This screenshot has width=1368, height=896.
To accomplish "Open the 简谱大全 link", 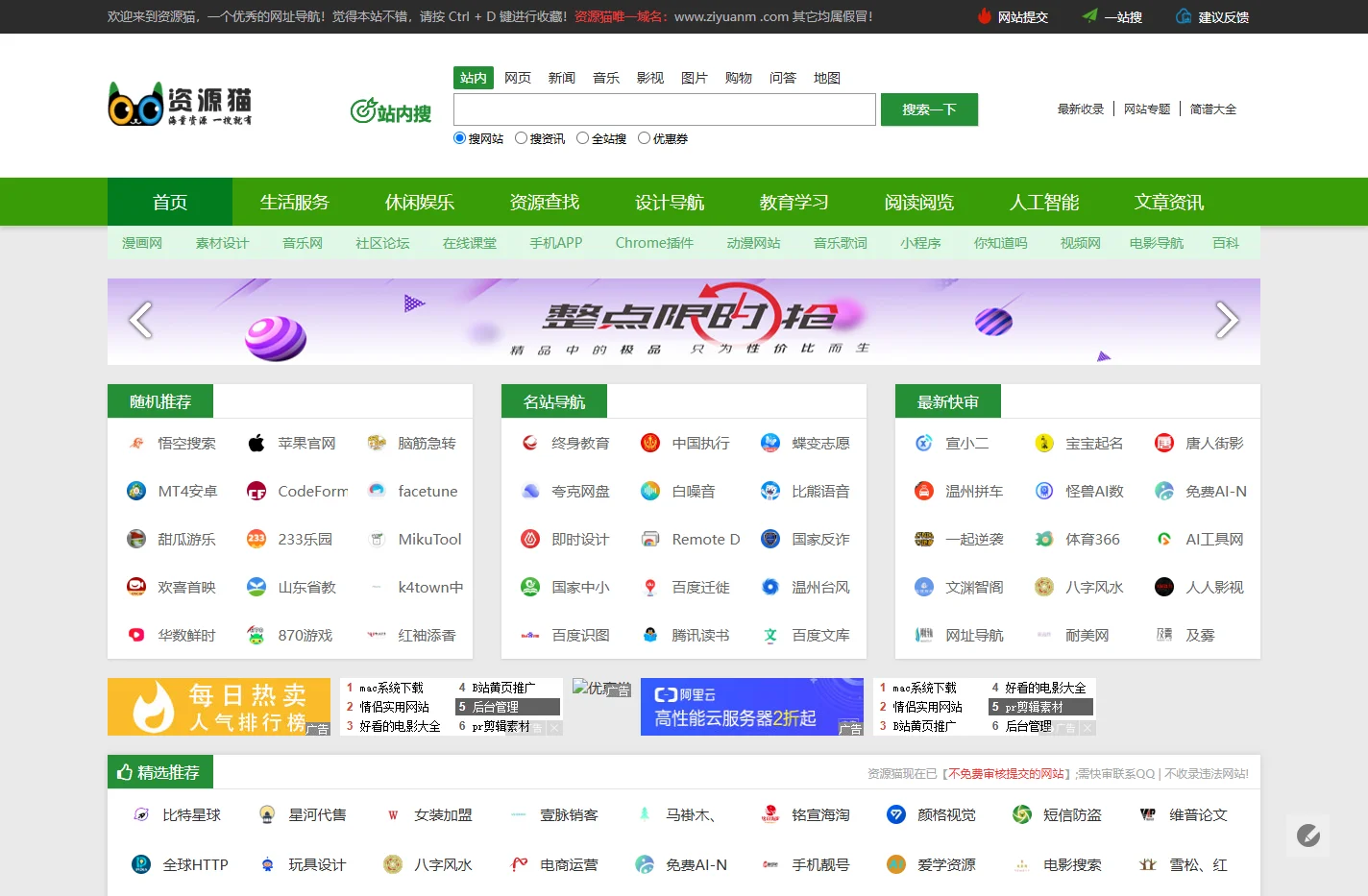I will tap(1213, 109).
